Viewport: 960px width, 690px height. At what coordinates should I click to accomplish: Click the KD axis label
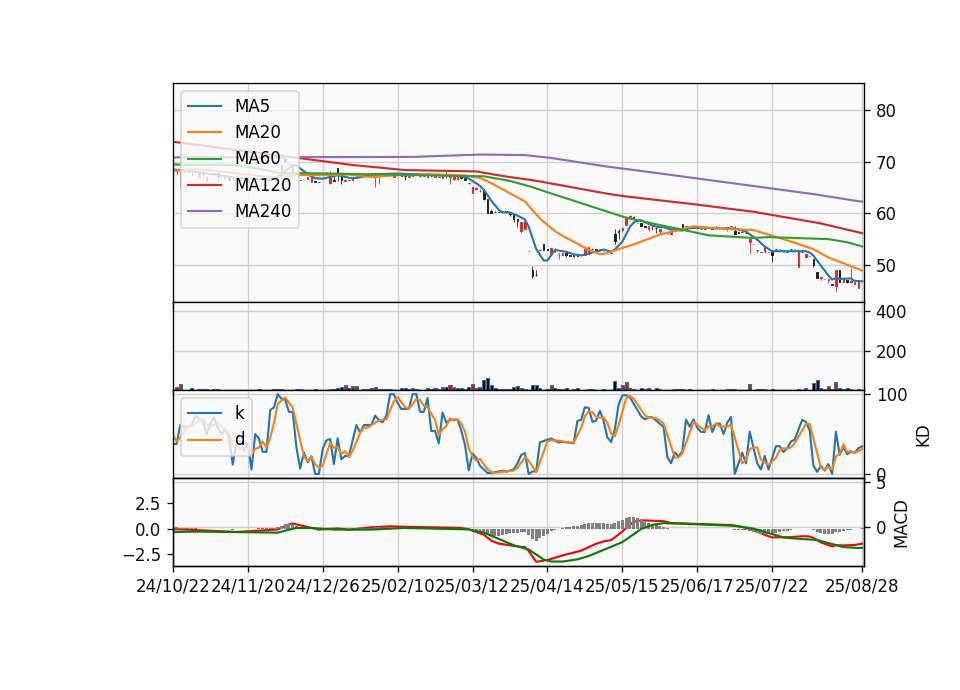tap(923, 437)
